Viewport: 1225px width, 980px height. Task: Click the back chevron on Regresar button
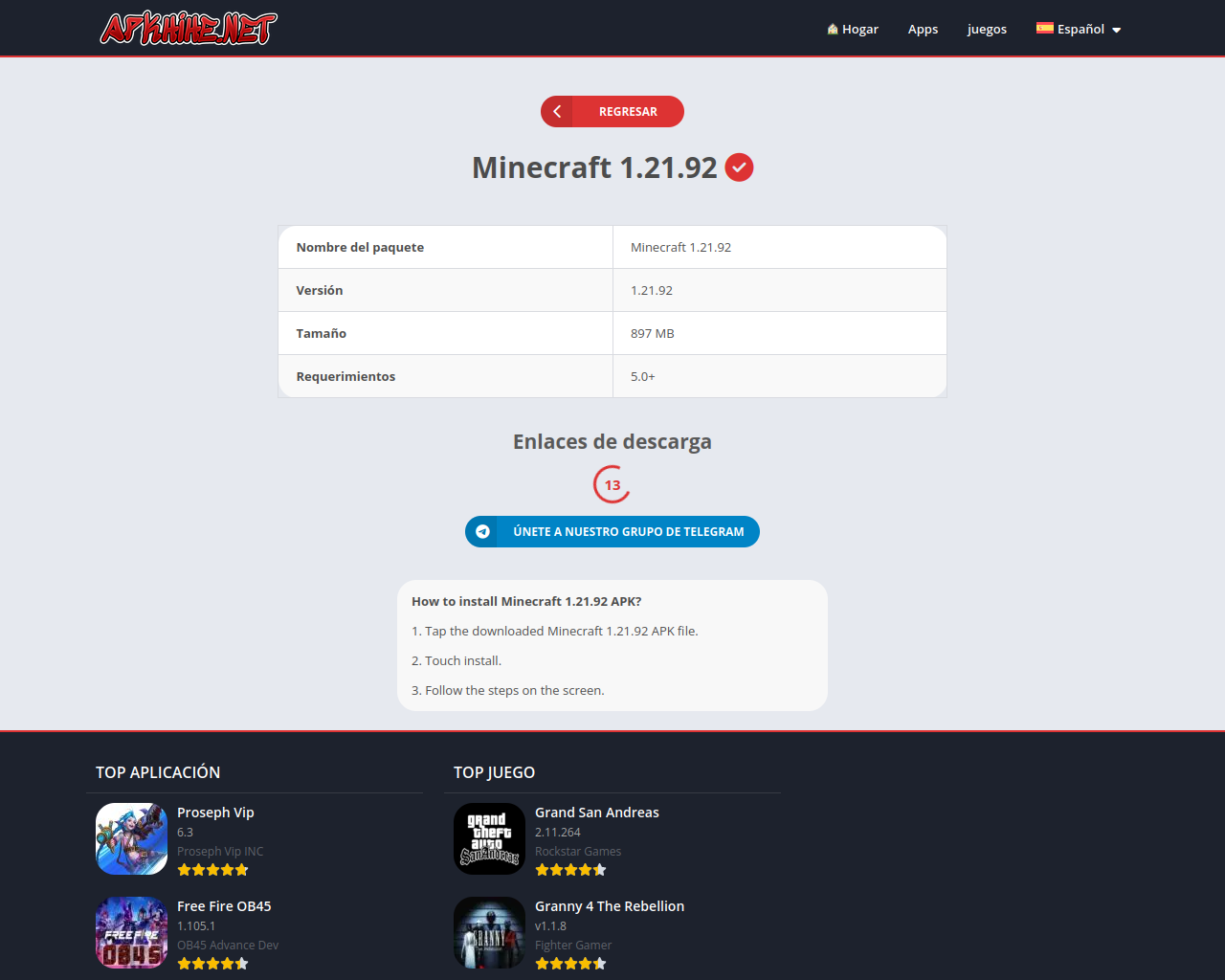(x=557, y=111)
